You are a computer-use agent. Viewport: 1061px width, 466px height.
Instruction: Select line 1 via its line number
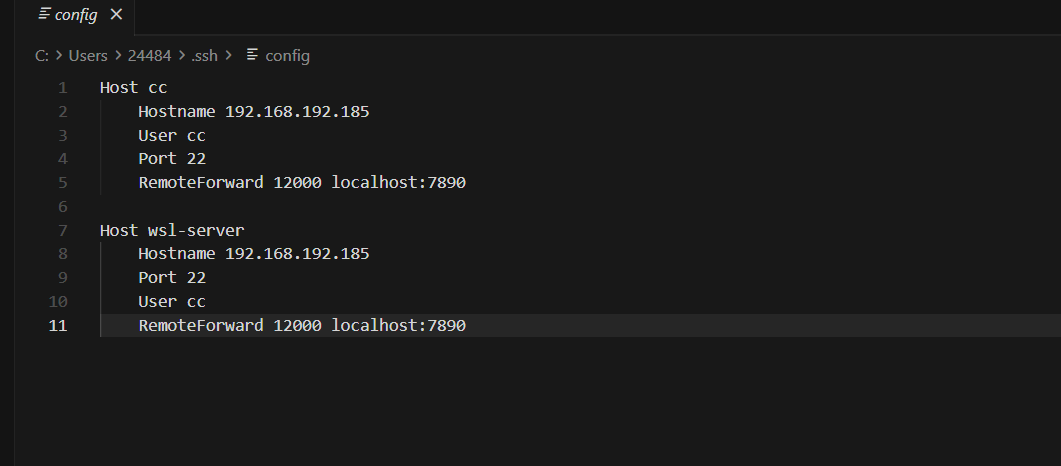pyautogui.click(x=62, y=87)
